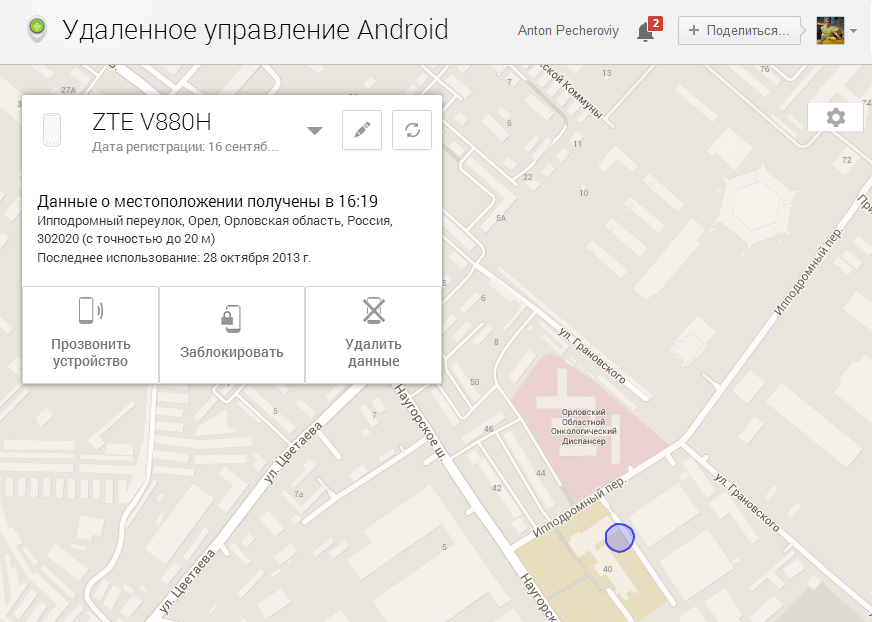Refresh device location with the reload icon
The image size is (872, 622).
412,130
